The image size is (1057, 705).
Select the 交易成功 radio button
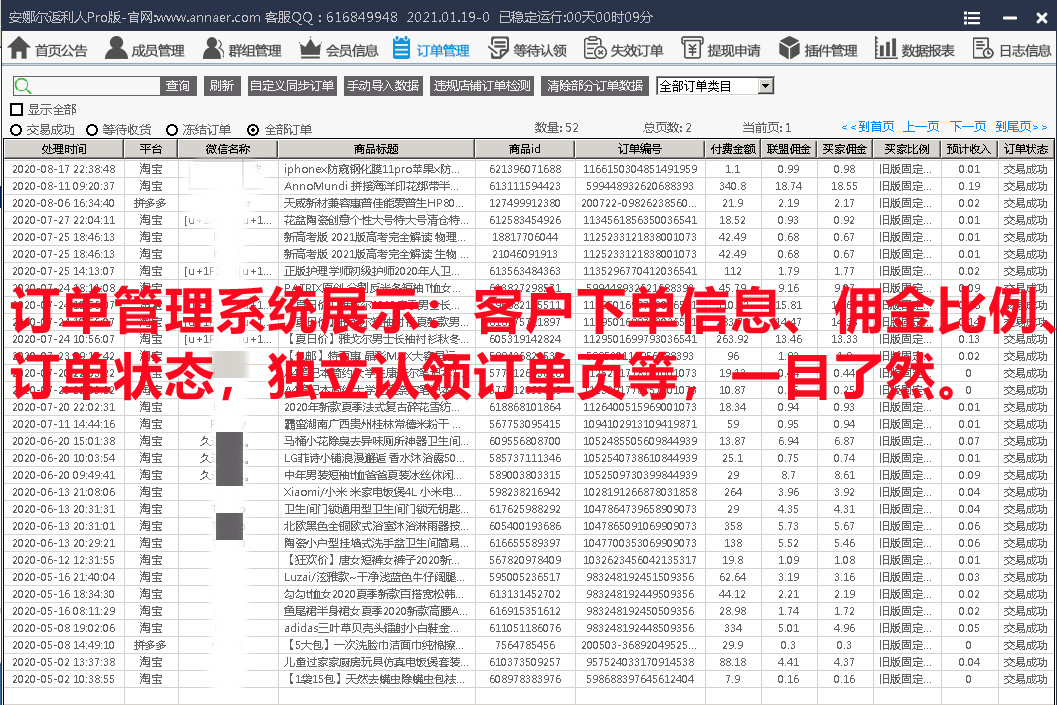(16, 129)
